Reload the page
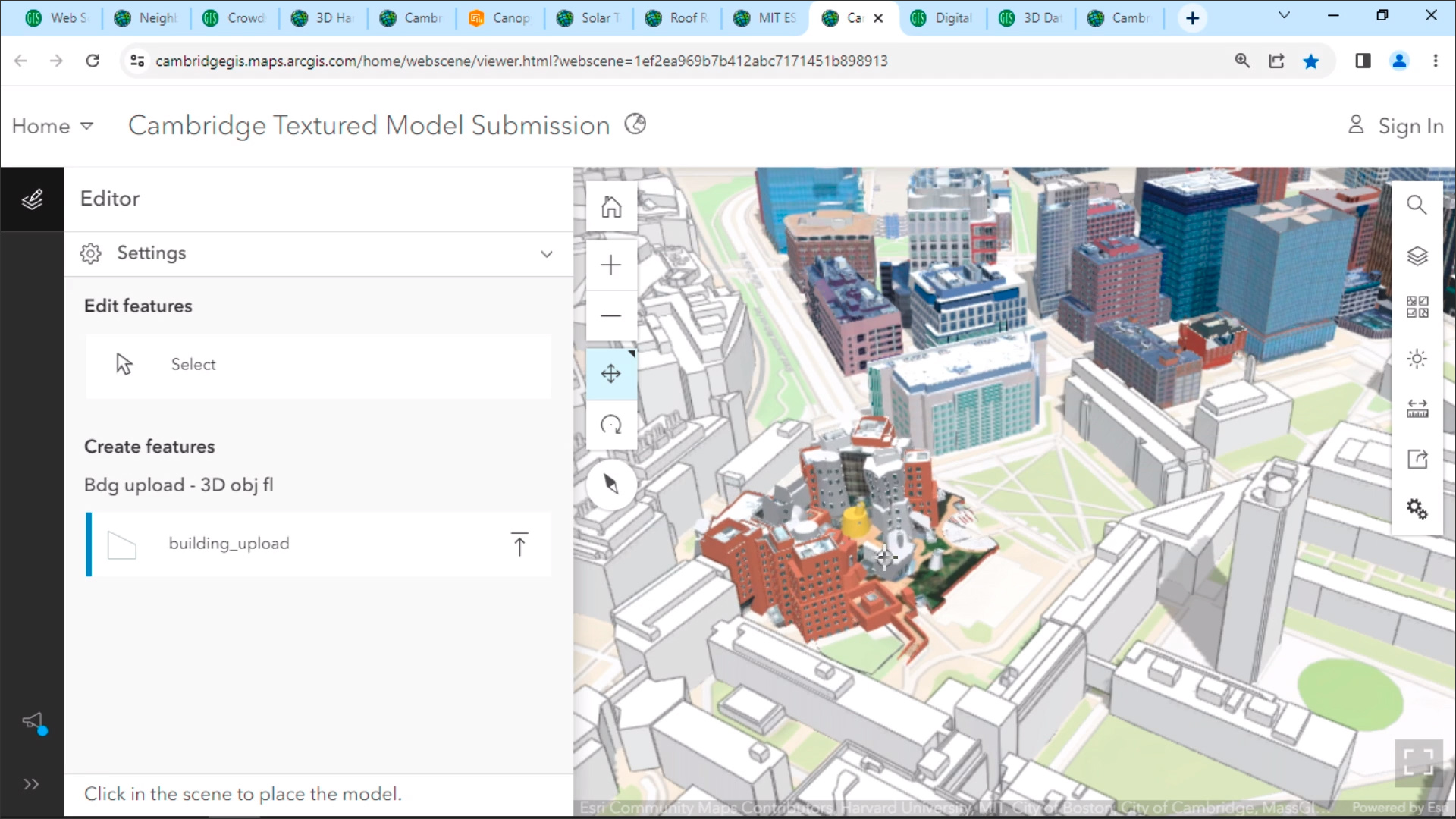This screenshot has height=819, width=1456. [93, 61]
